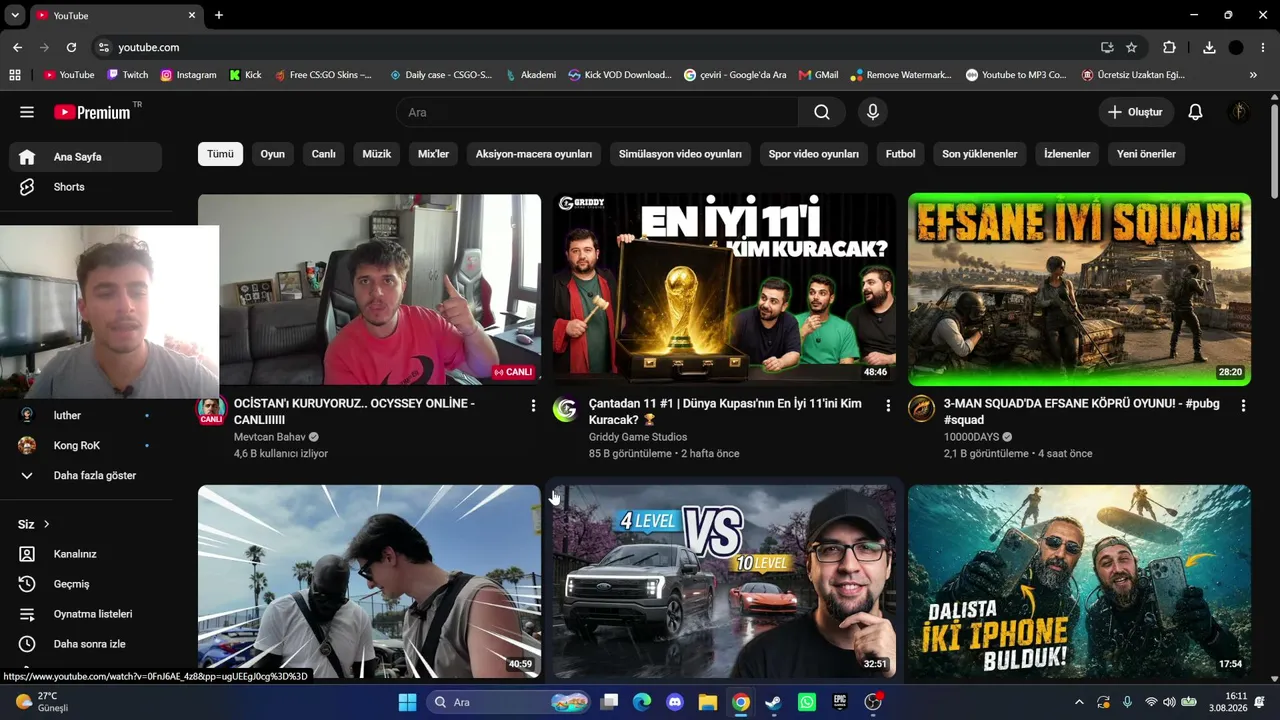Open a new Chrome tab
The width and height of the screenshot is (1280, 720).
coord(219,15)
